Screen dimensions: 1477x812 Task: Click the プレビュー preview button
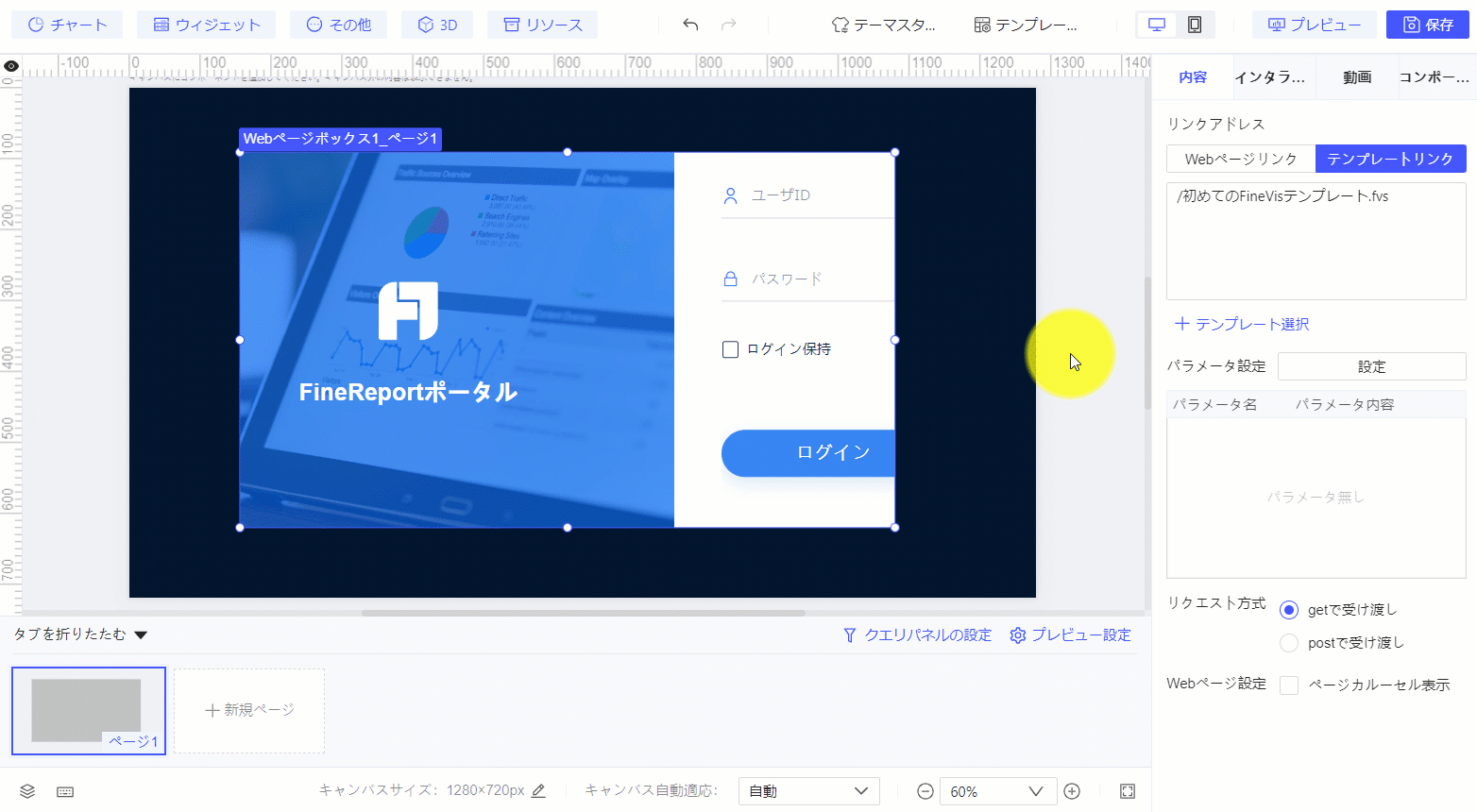(x=1314, y=25)
